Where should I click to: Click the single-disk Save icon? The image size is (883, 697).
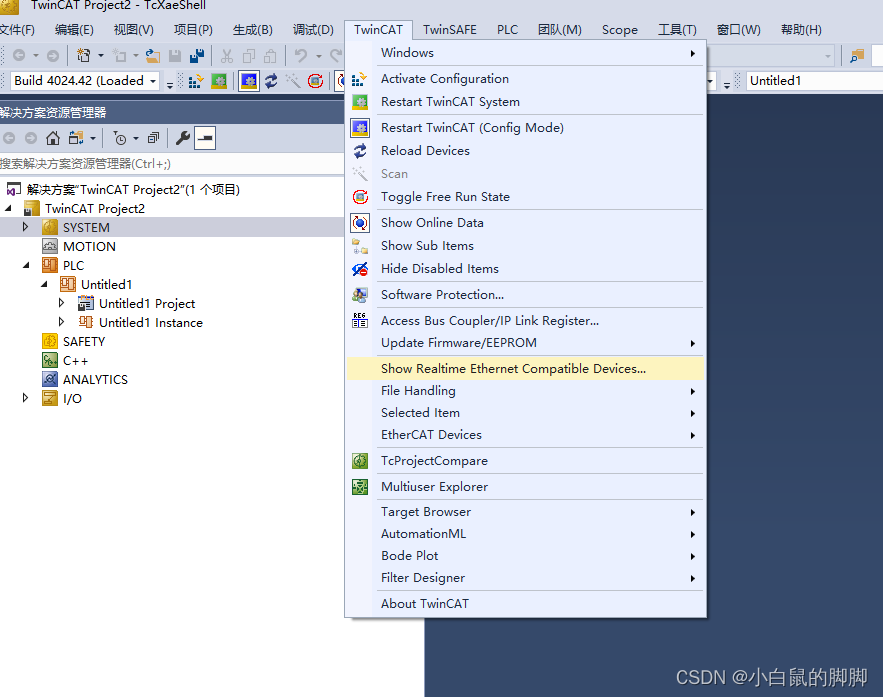pyautogui.click(x=175, y=55)
